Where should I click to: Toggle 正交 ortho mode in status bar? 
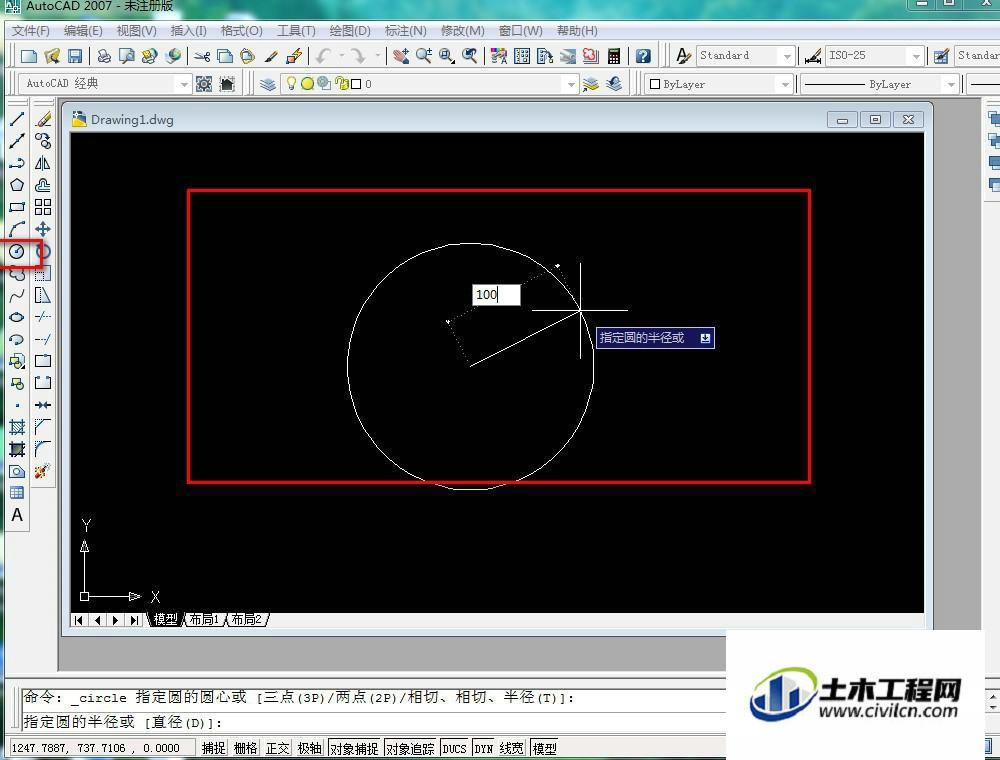[277, 748]
